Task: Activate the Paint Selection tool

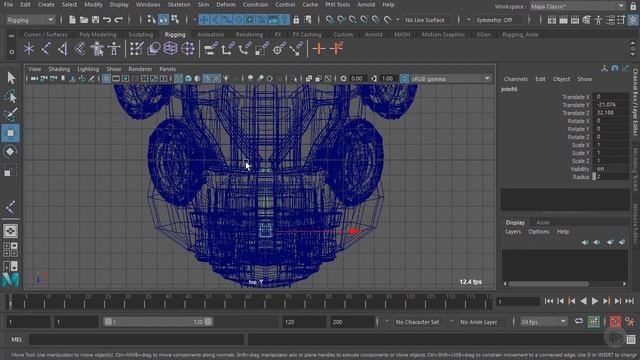Action: [11, 114]
